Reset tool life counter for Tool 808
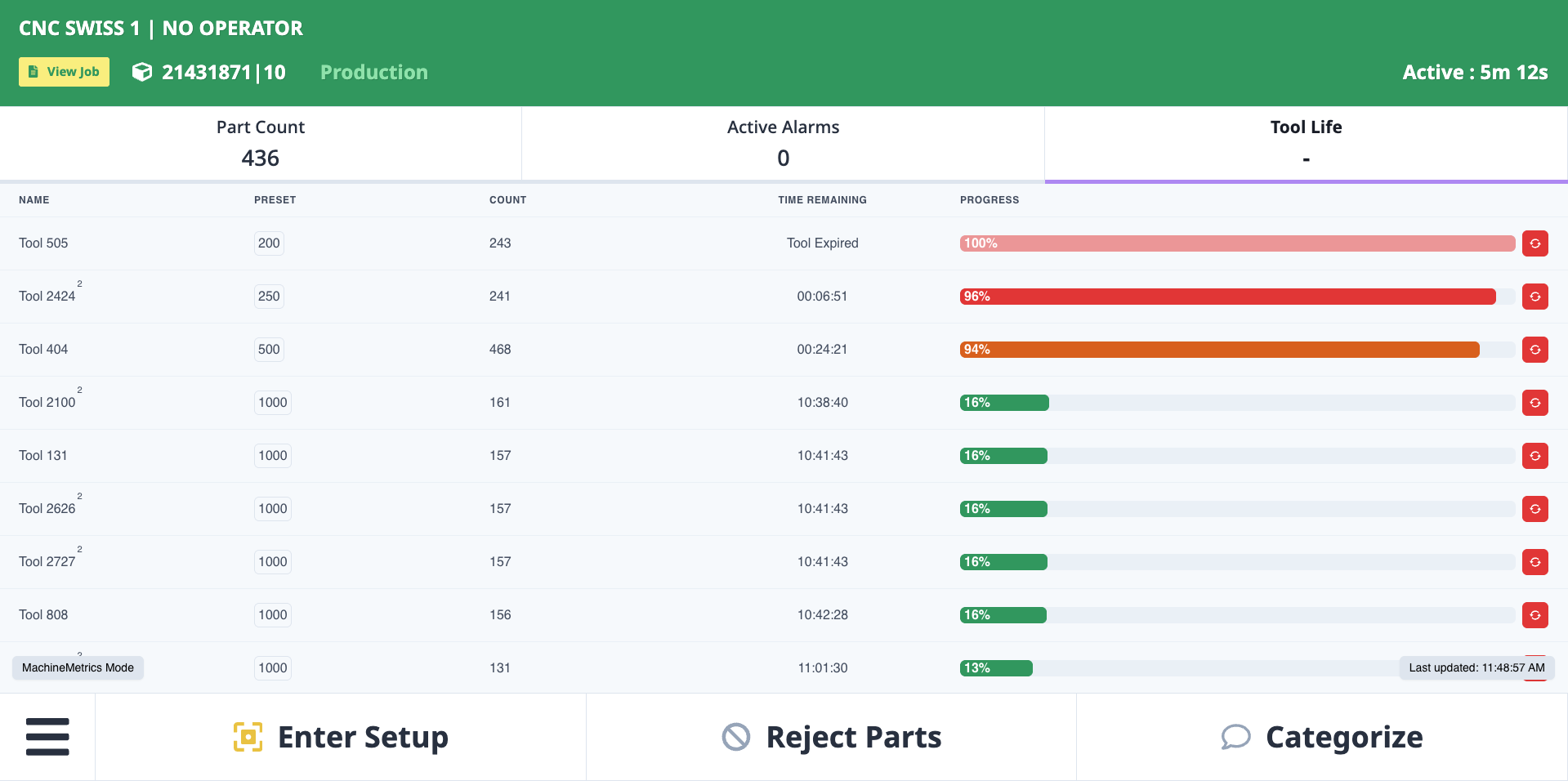Screen dimensions: 1568x781 tap(1535, 615)
